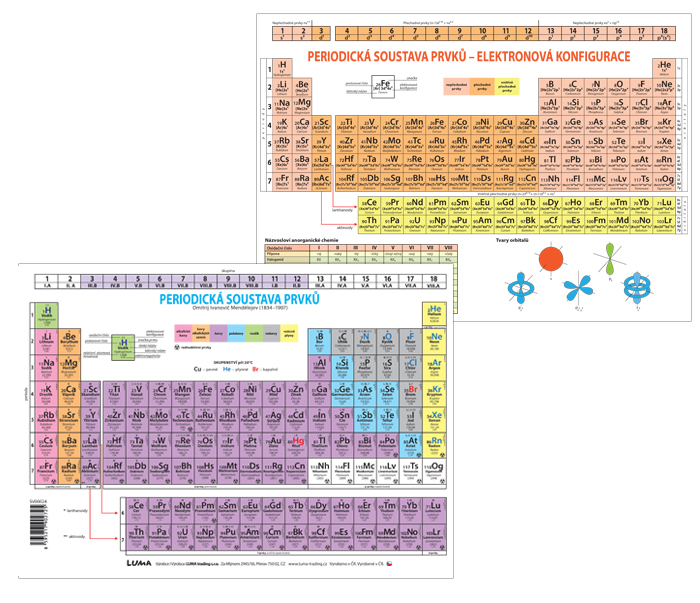This screenshot has height=603, width=700.
Task: Click the 'www.luma-trading.cz' website text
Action: coord(308,564)
